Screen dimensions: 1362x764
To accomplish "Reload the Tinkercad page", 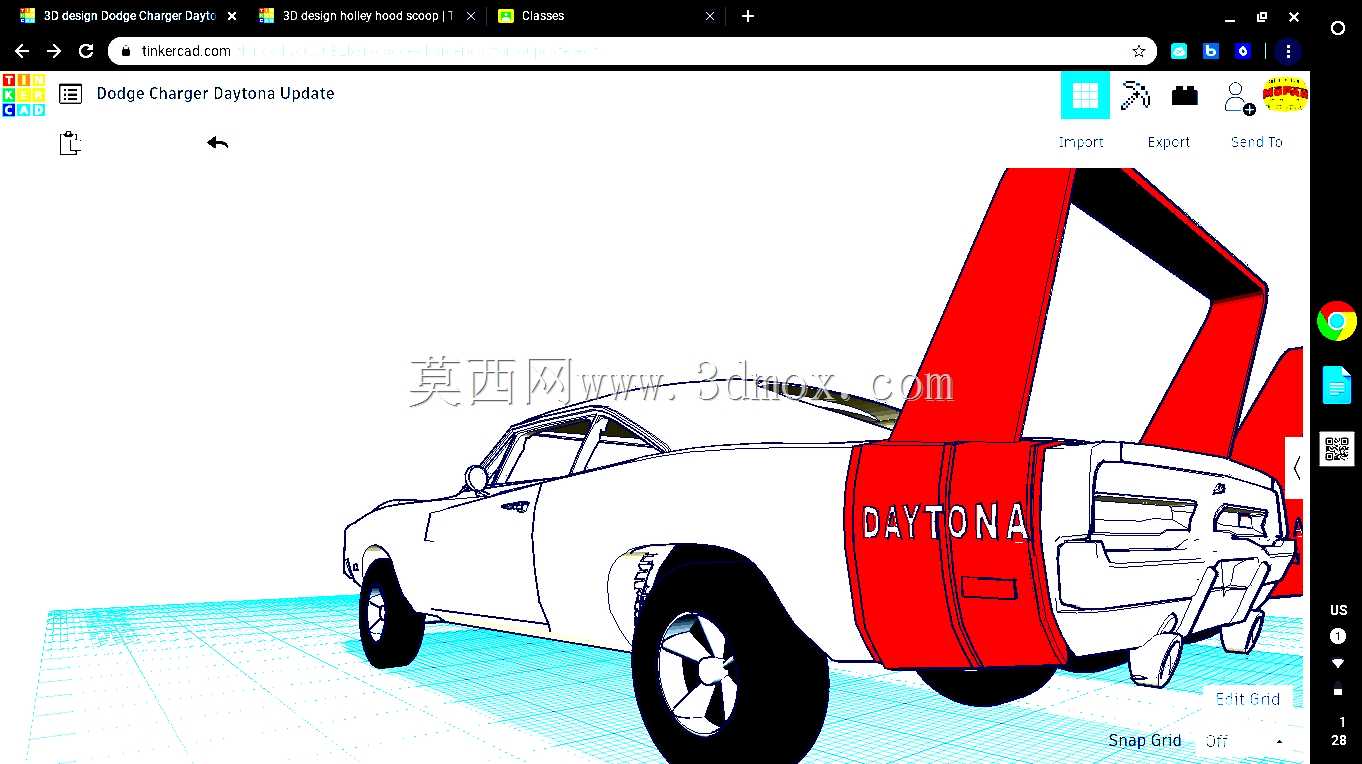I will 86,51.
